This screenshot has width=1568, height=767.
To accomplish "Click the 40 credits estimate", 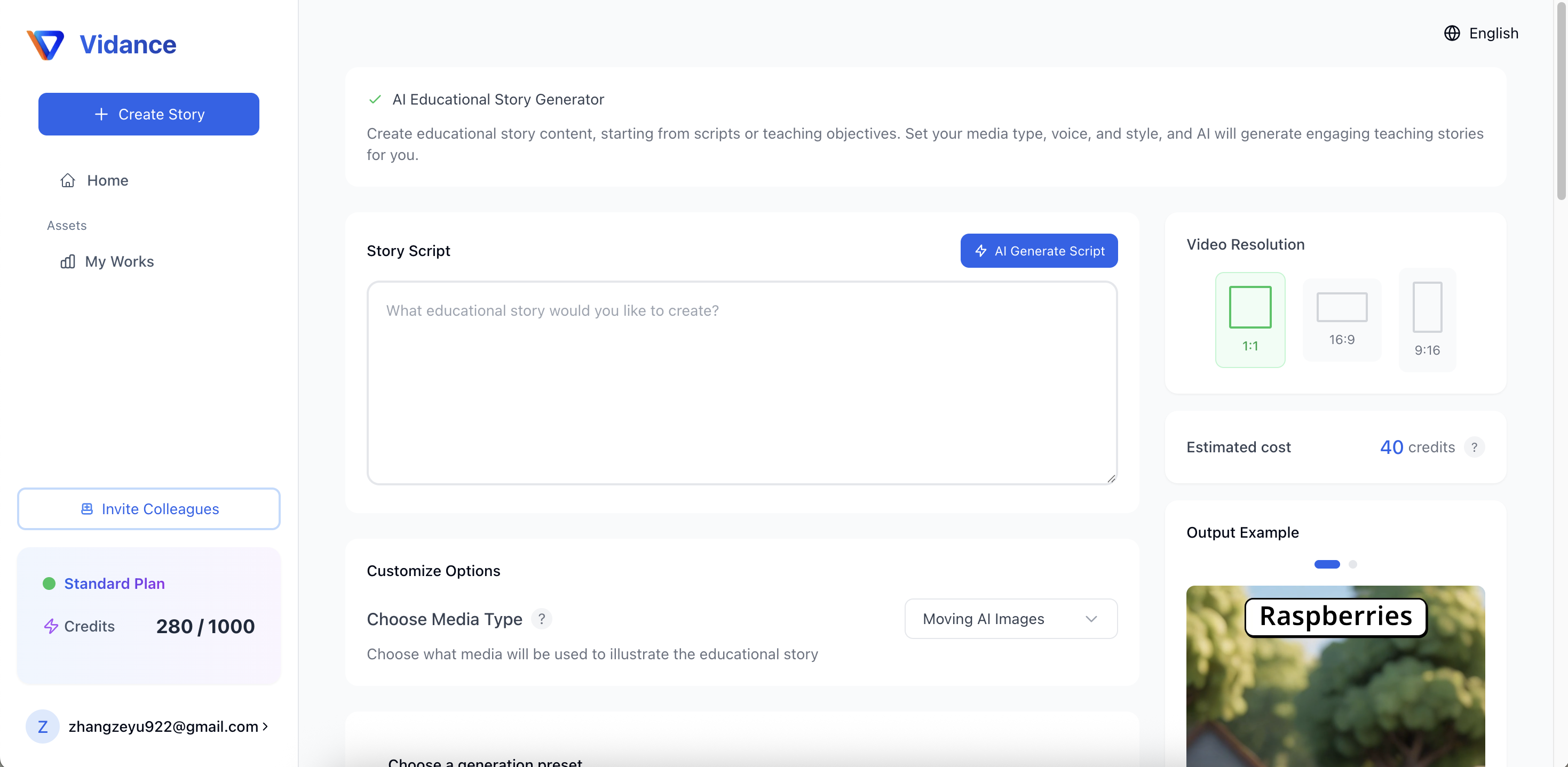I will 1417,447.
